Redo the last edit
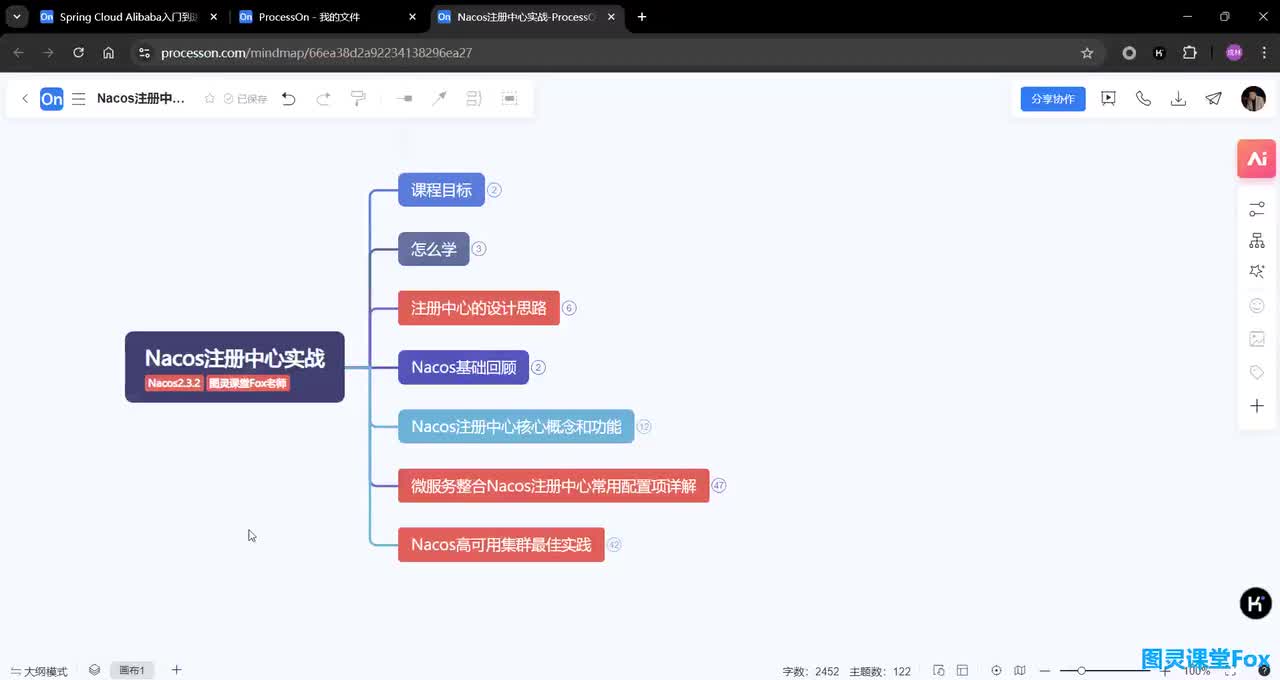The width and height of the screenshot is (1280, 680). 323,99
